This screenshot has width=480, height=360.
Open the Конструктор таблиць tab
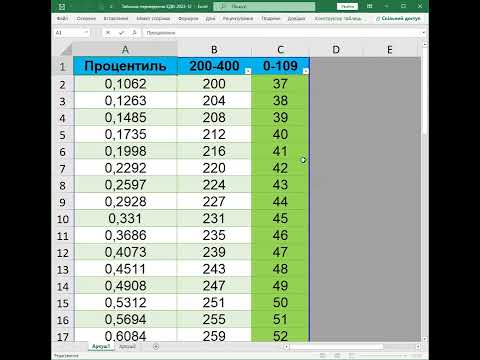338,19
